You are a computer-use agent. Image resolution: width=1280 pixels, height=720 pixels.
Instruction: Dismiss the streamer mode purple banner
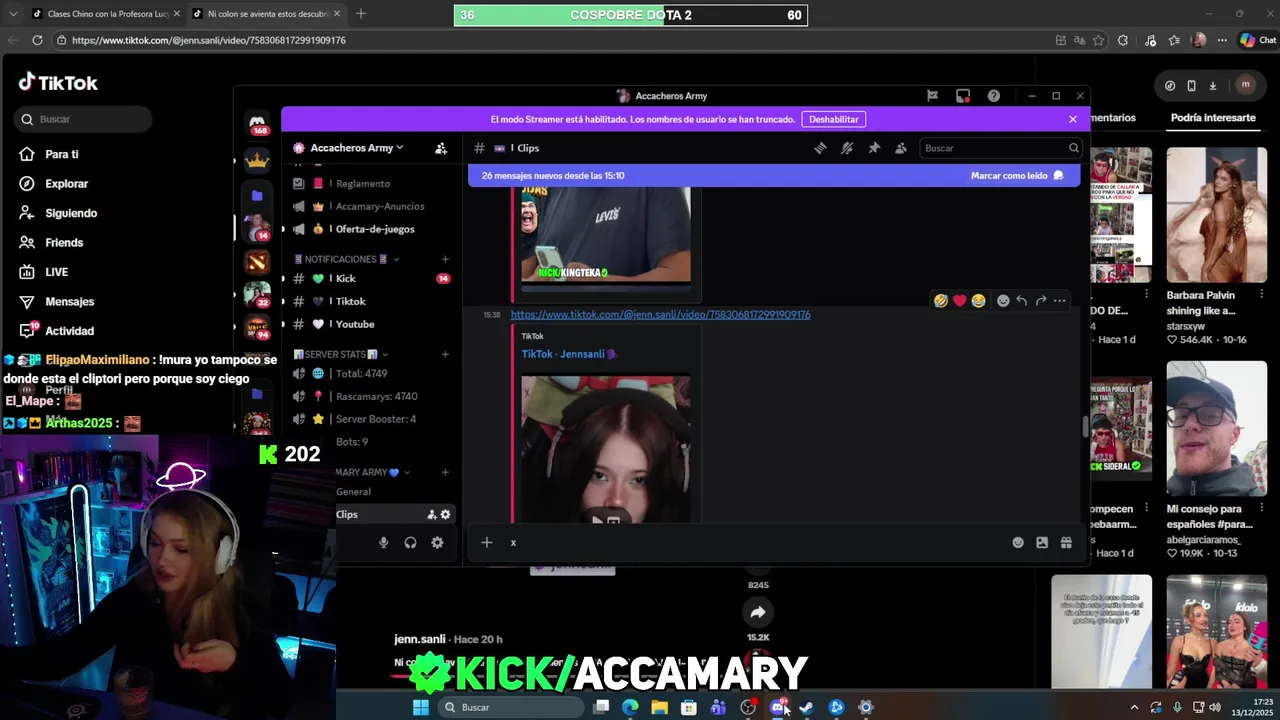tap(1073, 119)
